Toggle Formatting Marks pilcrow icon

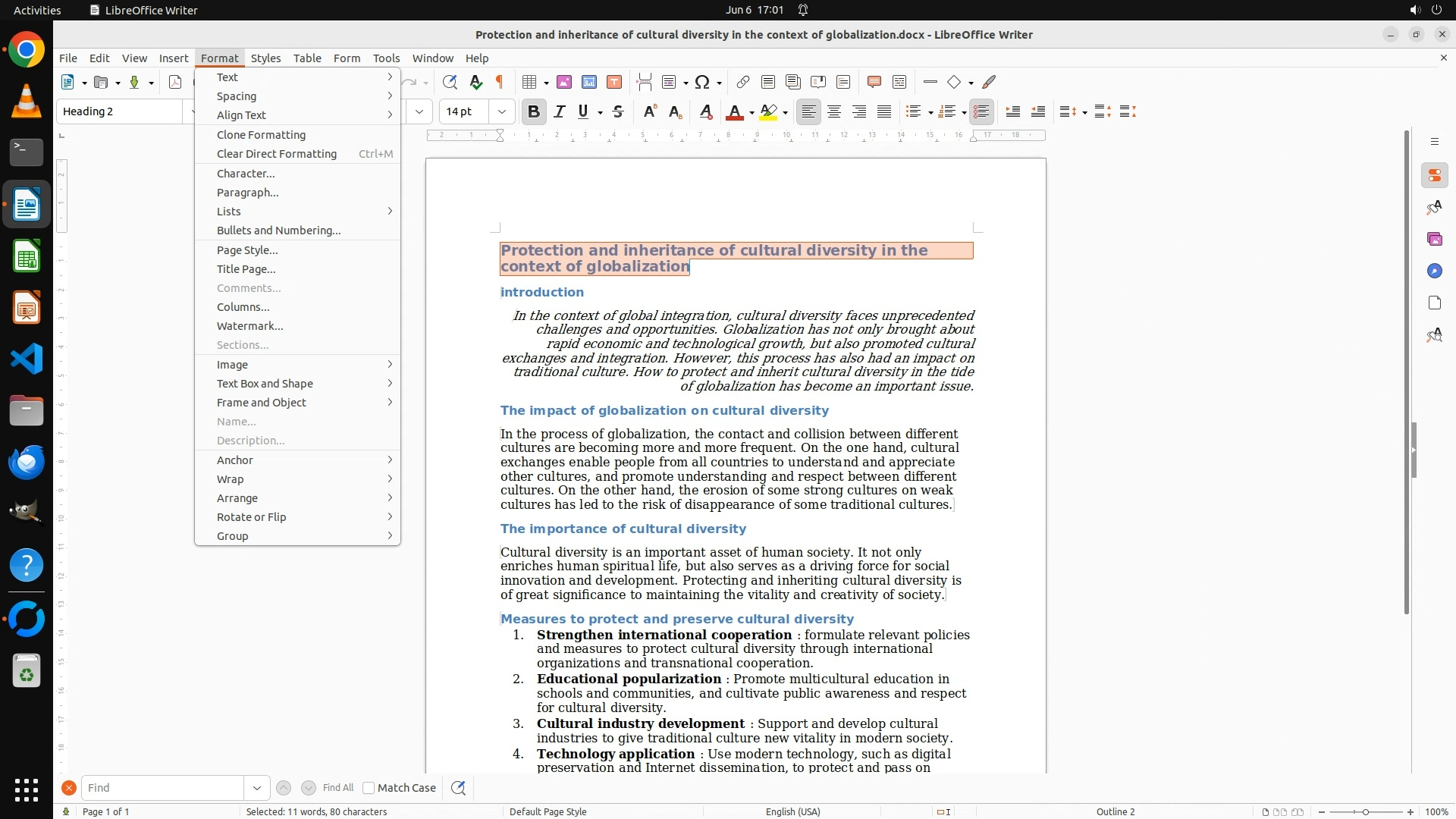(500, 82)
